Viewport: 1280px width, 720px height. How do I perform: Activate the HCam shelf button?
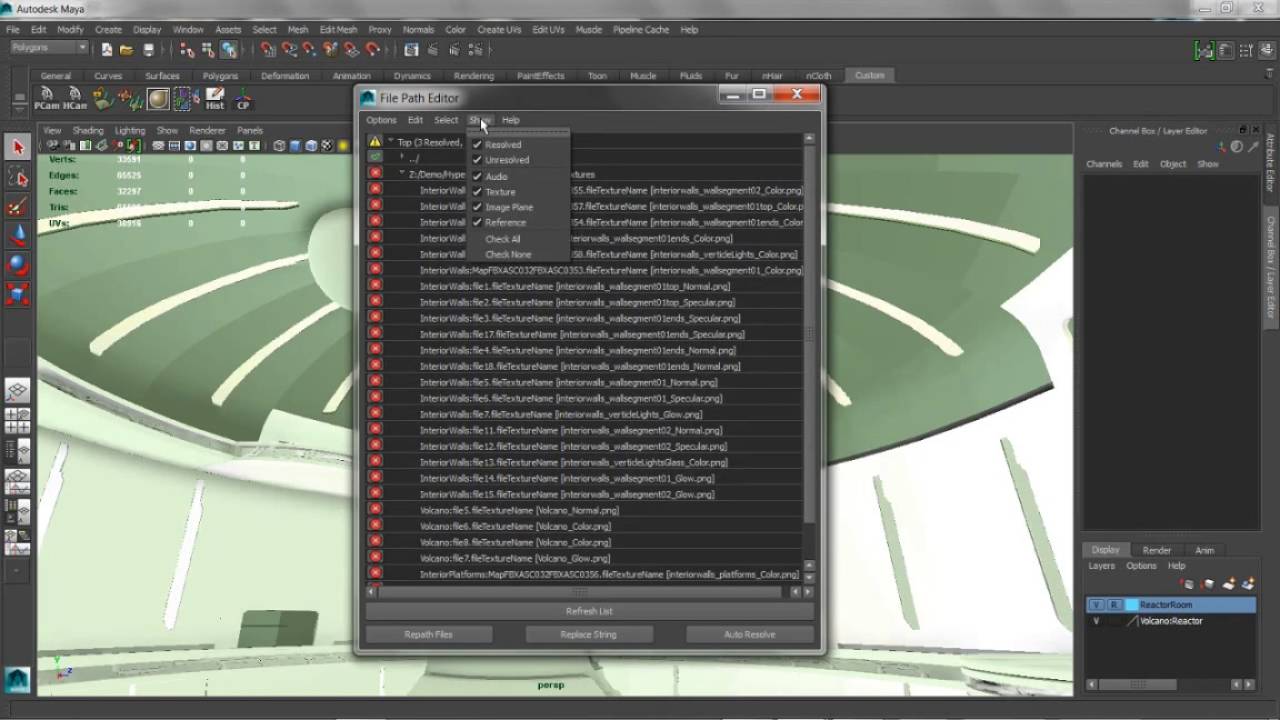click(74, 98)
